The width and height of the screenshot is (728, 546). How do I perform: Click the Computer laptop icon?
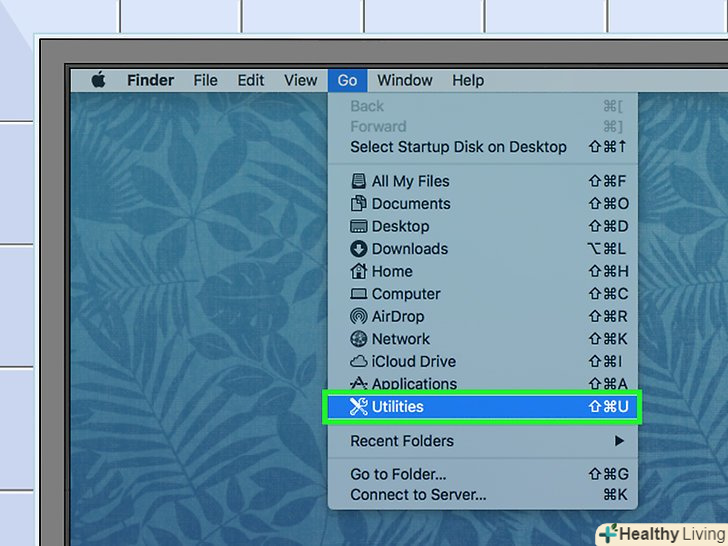coord(358,294)
